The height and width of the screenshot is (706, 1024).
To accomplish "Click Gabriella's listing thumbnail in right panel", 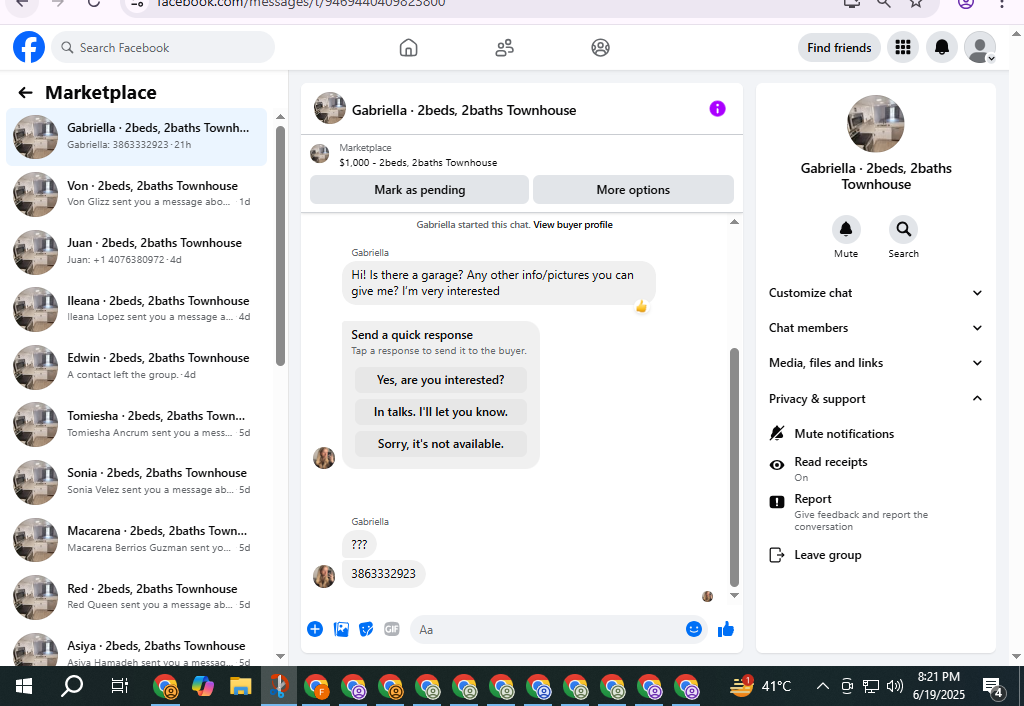I will [x=875, y=123].
